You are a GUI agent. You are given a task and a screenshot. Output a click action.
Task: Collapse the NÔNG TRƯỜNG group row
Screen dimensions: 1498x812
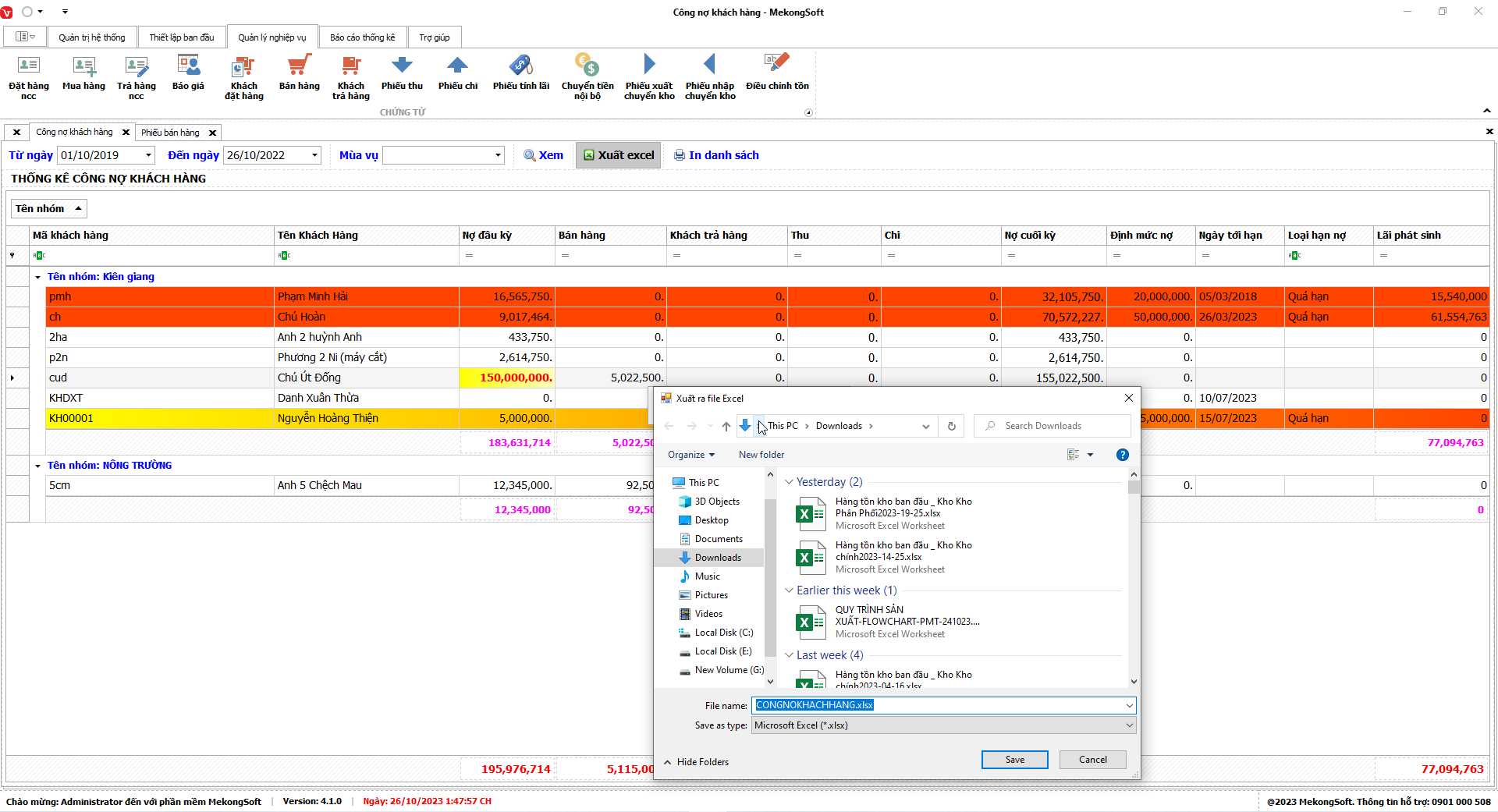pyautogui.click(x=37, y=466)
